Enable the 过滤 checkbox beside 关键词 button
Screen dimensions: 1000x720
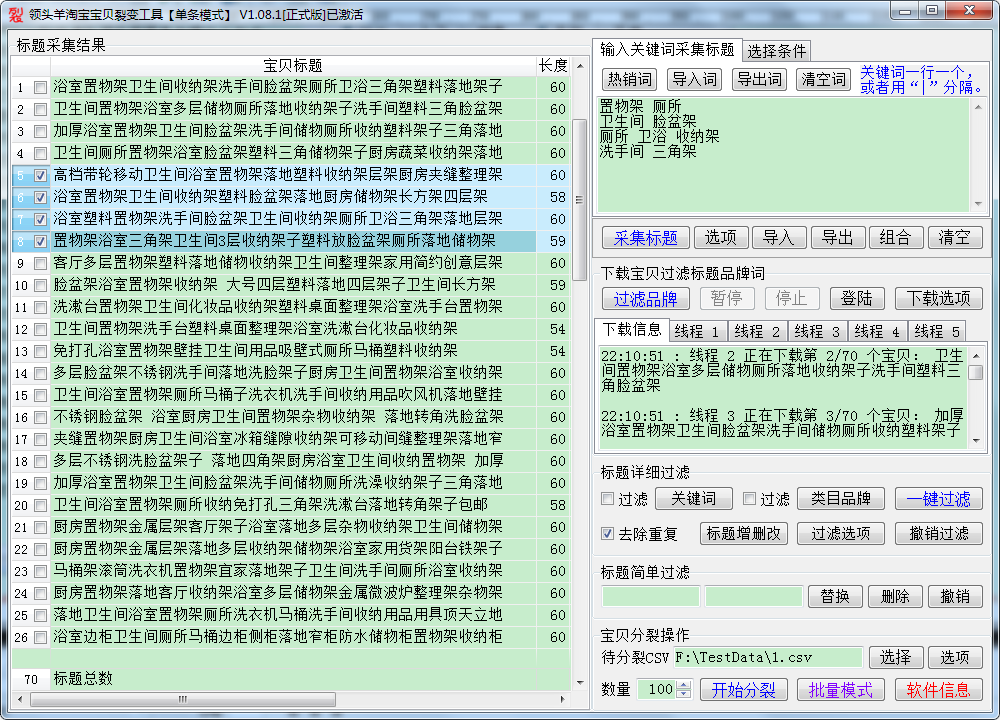click(x=607, y=499)
